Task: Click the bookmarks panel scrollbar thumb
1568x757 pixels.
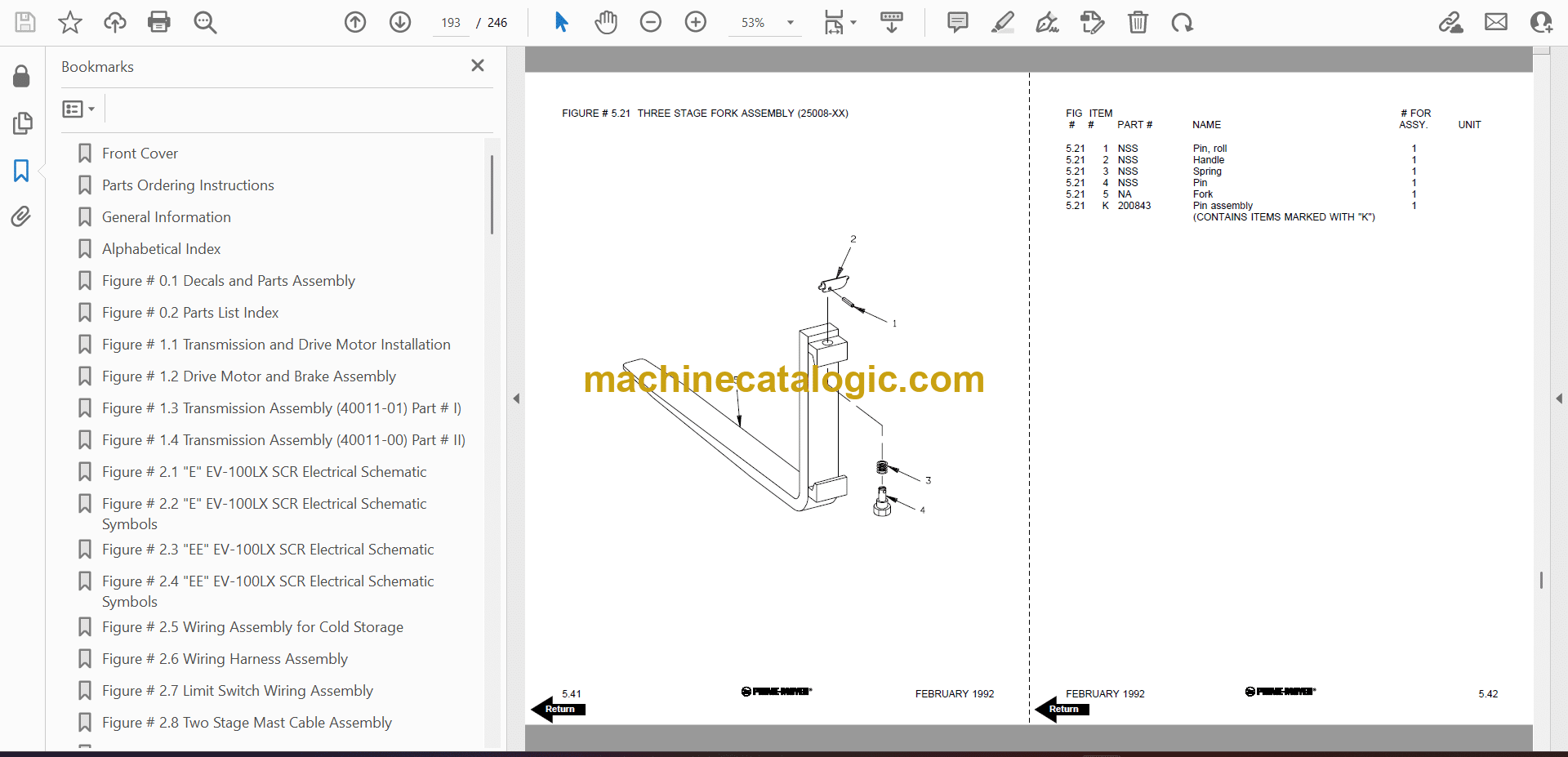Action: [x=492, y=194]
